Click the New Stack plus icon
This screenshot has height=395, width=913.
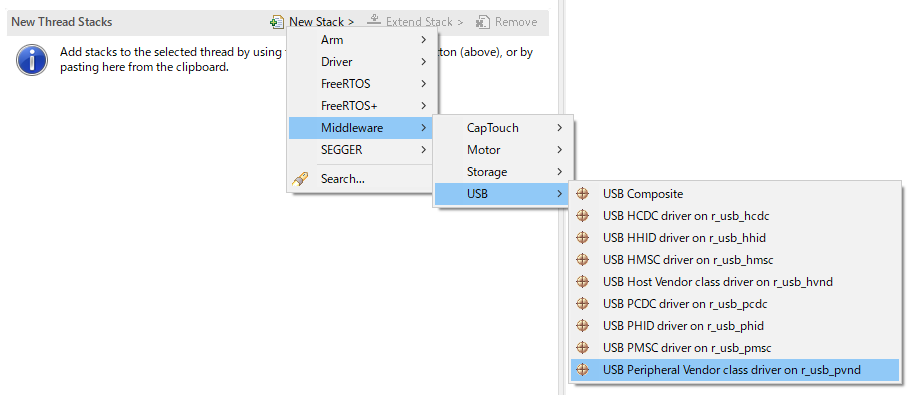pos(277,22)
